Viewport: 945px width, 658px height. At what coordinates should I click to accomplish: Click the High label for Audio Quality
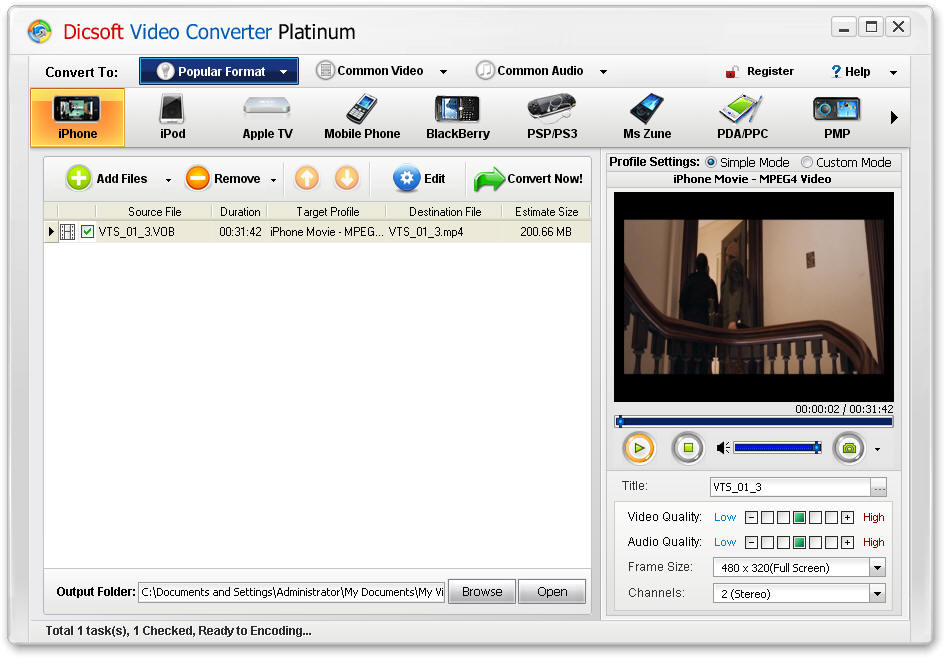(873, 542)
